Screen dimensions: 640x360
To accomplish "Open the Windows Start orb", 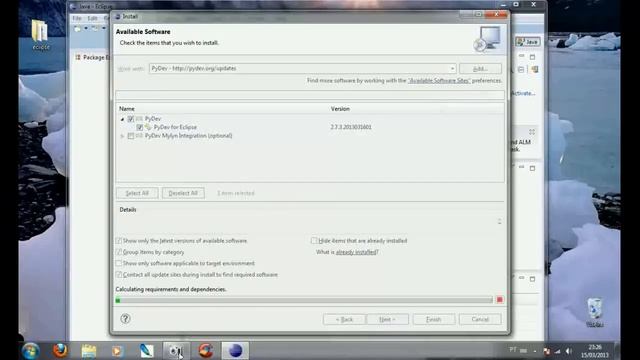I will (x=31, y=351).
